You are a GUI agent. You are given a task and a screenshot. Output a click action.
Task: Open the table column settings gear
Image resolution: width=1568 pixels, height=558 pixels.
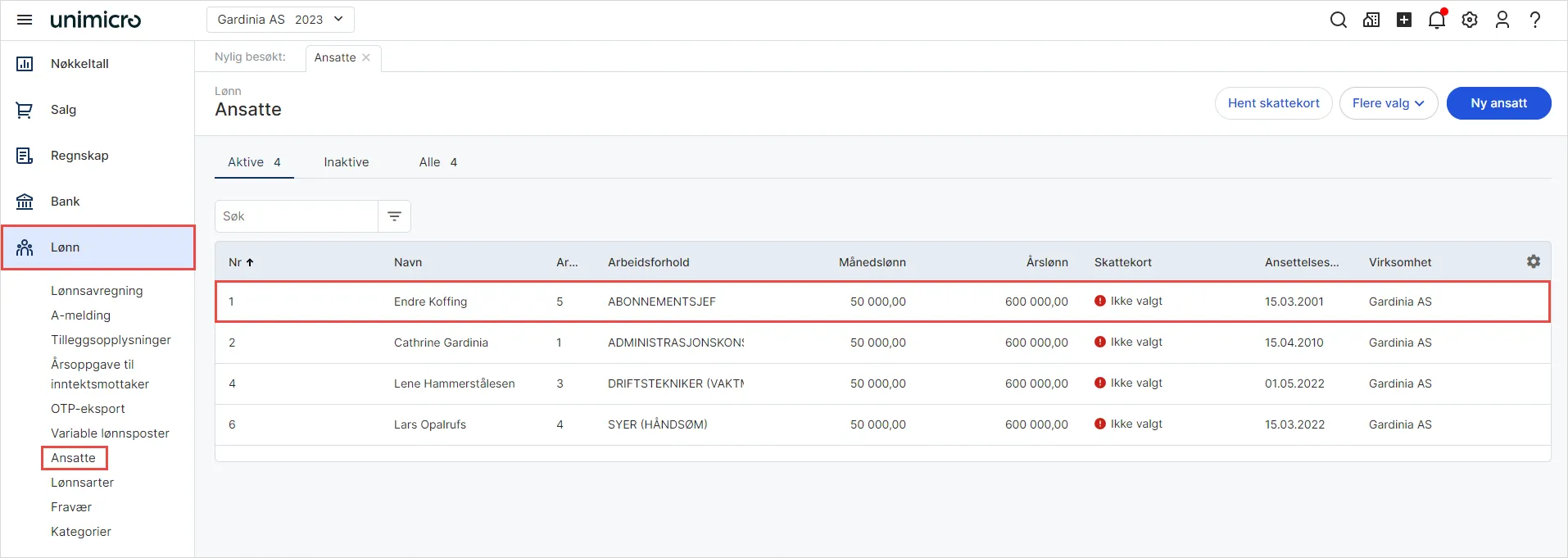point(1534,261)
